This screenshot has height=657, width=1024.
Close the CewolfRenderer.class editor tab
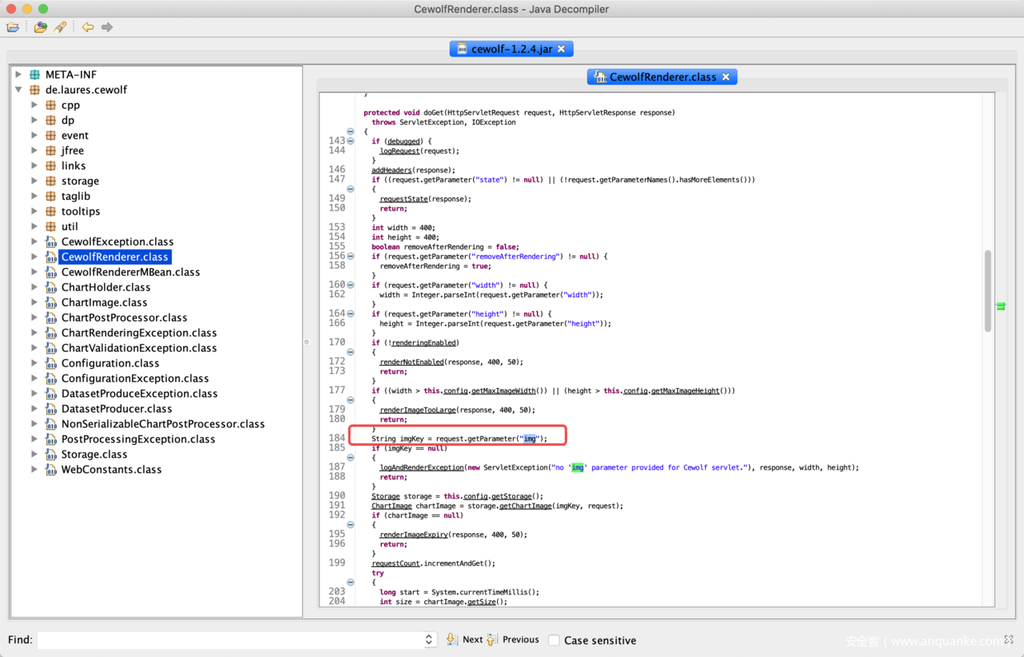coord(726,77)
